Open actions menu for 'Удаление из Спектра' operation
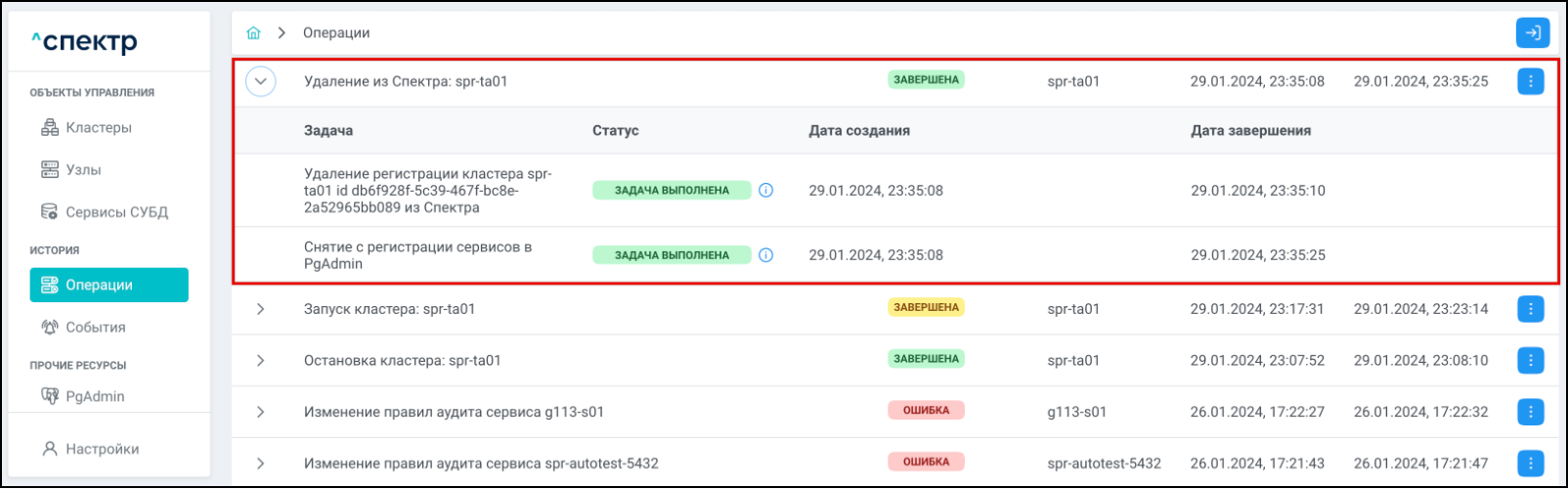Image resolution: width=1568 pixels, height=489 pixels. click(x=1530, y=81)
